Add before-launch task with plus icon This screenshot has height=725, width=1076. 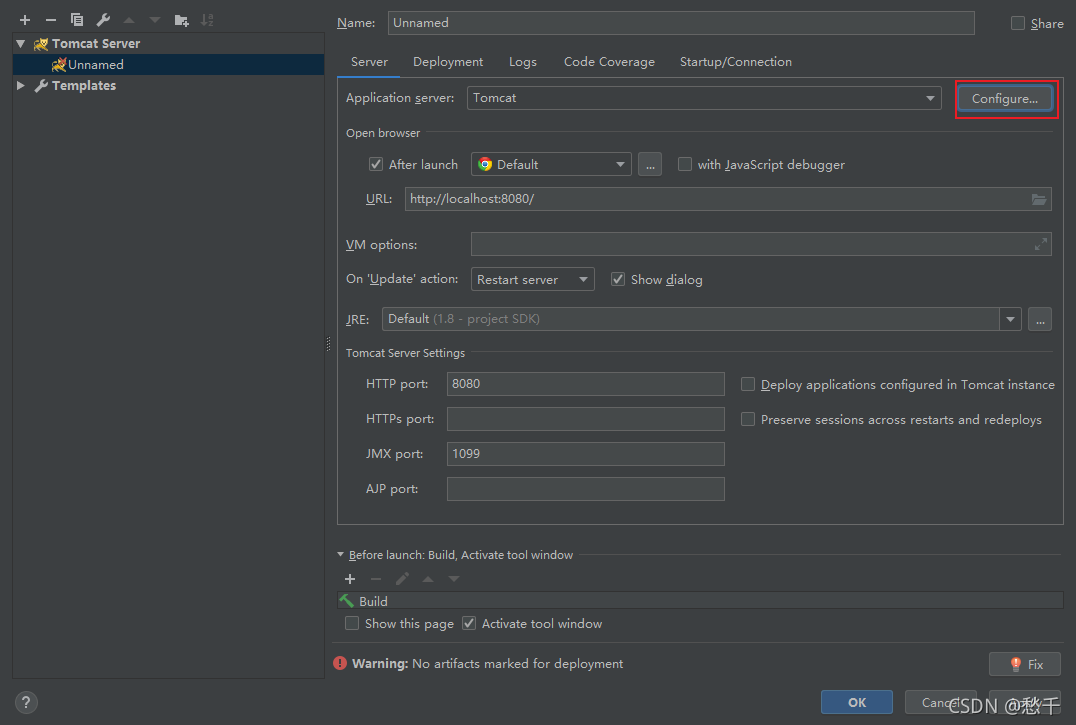click(350, 579)
